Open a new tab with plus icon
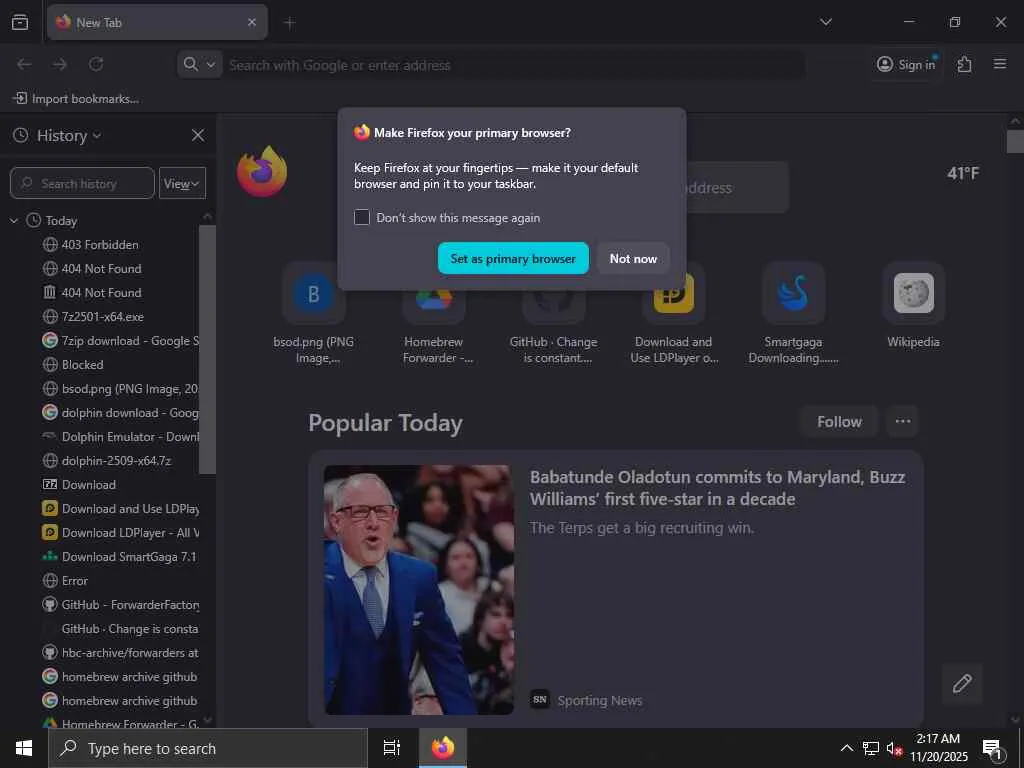This screenshot has width=1024, height=768. tap(290, 23)
